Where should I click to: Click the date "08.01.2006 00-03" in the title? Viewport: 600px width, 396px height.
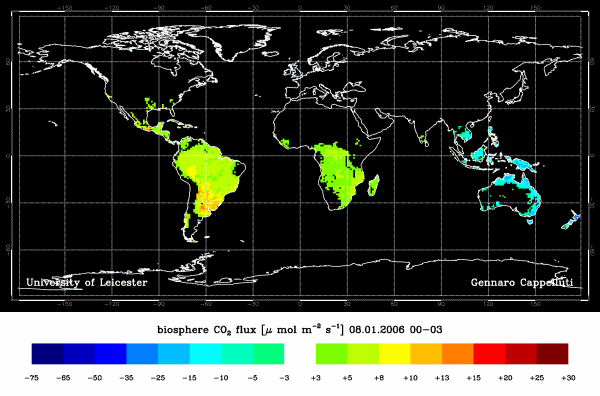click(x=396, y=330)
